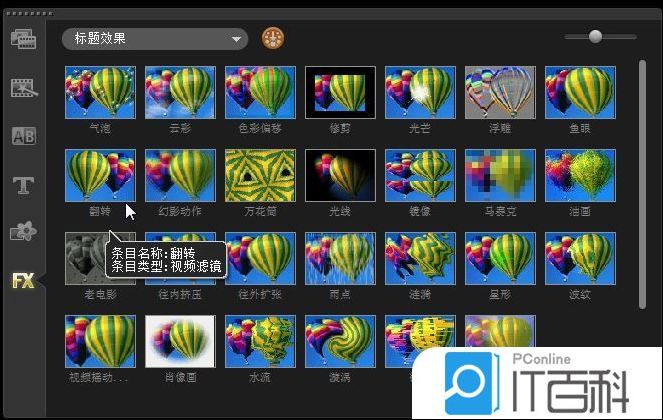
Task: Select the 气泡 filter thumbnail
Action: tap(100, 92)
